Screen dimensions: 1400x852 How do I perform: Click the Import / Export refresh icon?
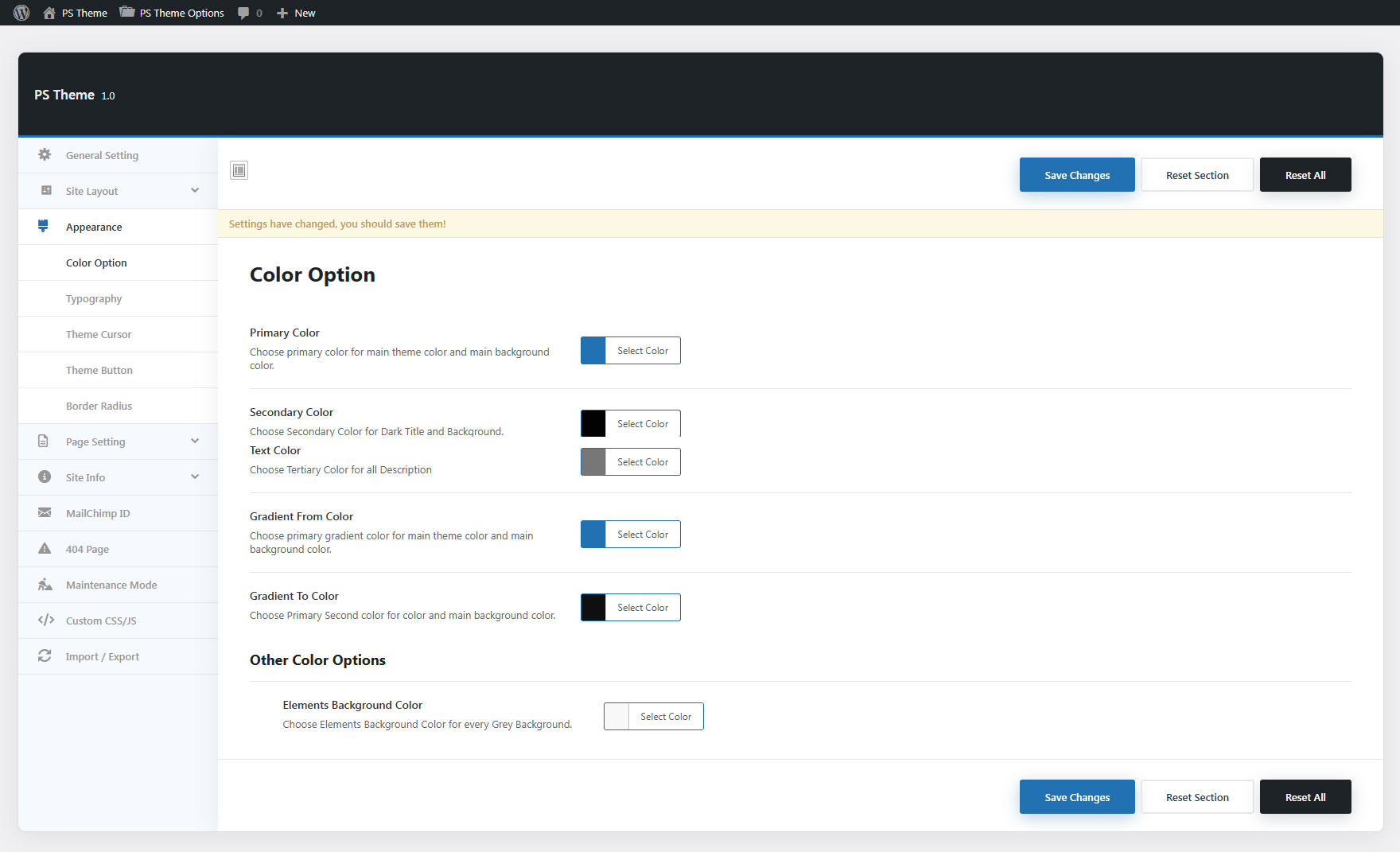pos(45,656)
